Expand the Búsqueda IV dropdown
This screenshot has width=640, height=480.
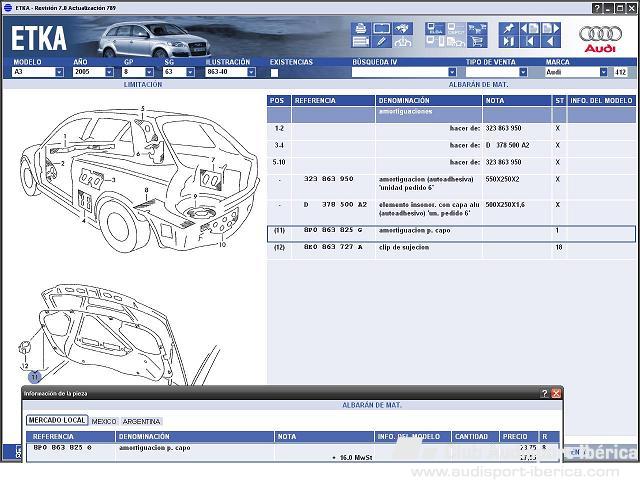pos(452,72)
